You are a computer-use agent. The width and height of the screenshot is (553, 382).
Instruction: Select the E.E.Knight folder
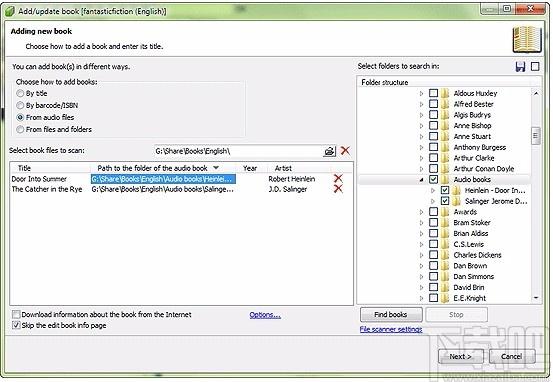(469, 298)
